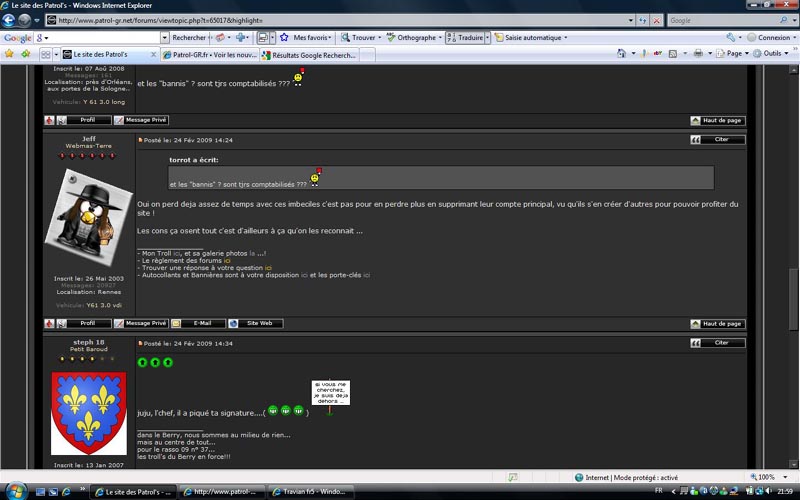
Task: Click Jeff's penguin avatar image
Action: coord(88,217)
